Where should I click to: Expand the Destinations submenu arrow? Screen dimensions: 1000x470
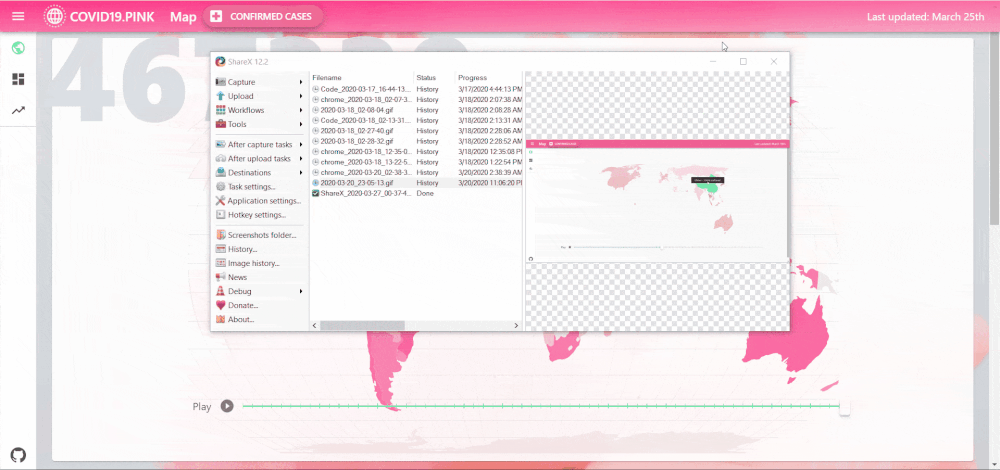tap(301, 172)
